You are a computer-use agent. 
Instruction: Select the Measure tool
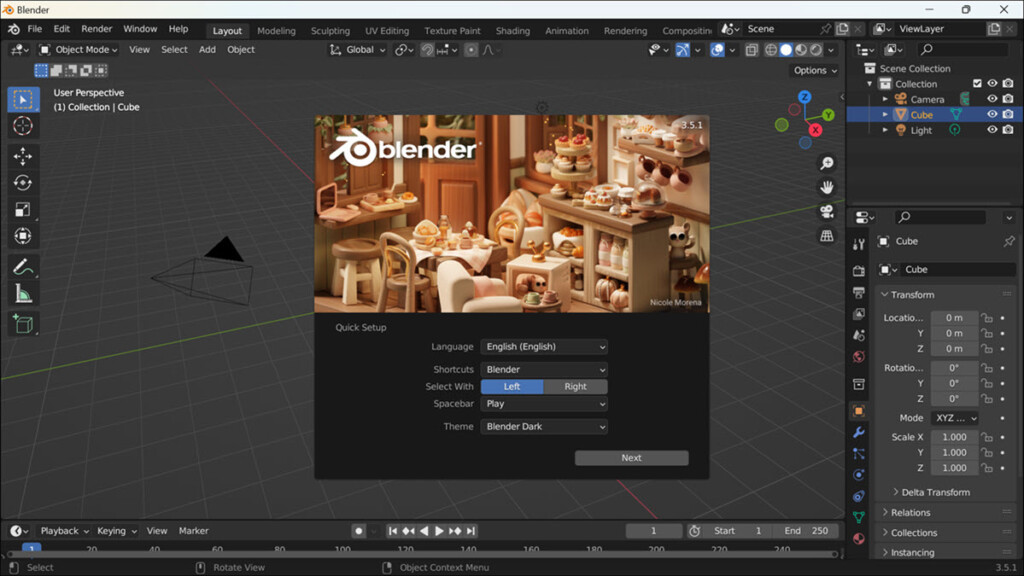pyautogui.click(x=23, y=294)
